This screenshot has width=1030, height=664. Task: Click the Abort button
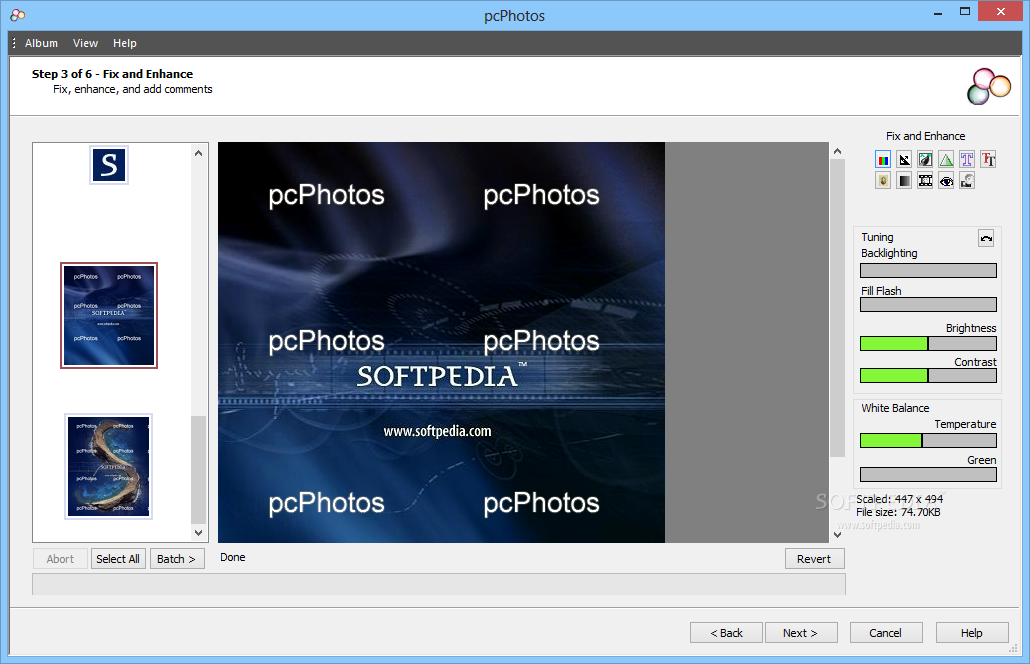pyautogui.click(x=60, y=559)
